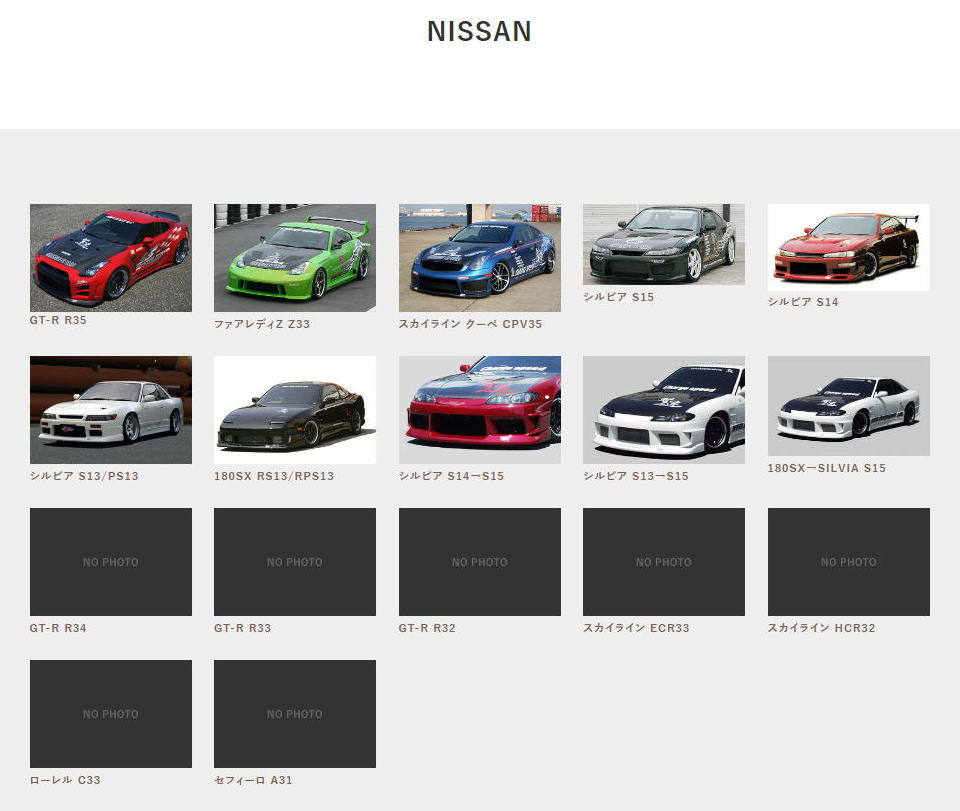
Task: Open the ローレル C33 text link
Action: pos(65,780)
